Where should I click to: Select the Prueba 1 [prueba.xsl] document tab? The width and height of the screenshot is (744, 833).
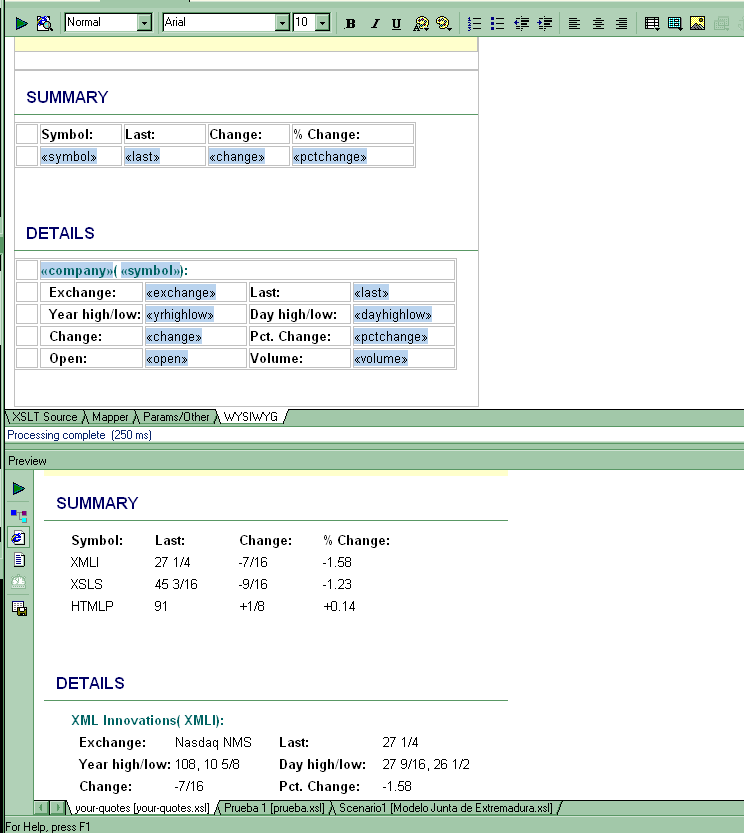point(273,807)
